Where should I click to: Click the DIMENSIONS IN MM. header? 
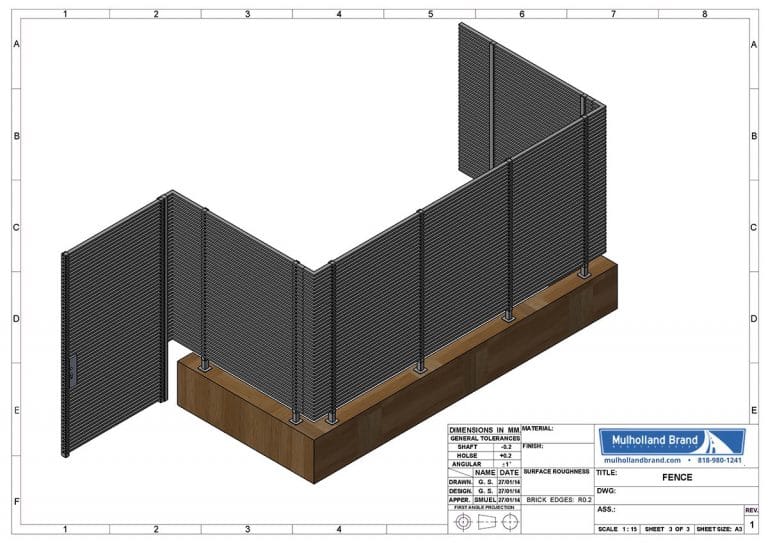coord(485,430)
